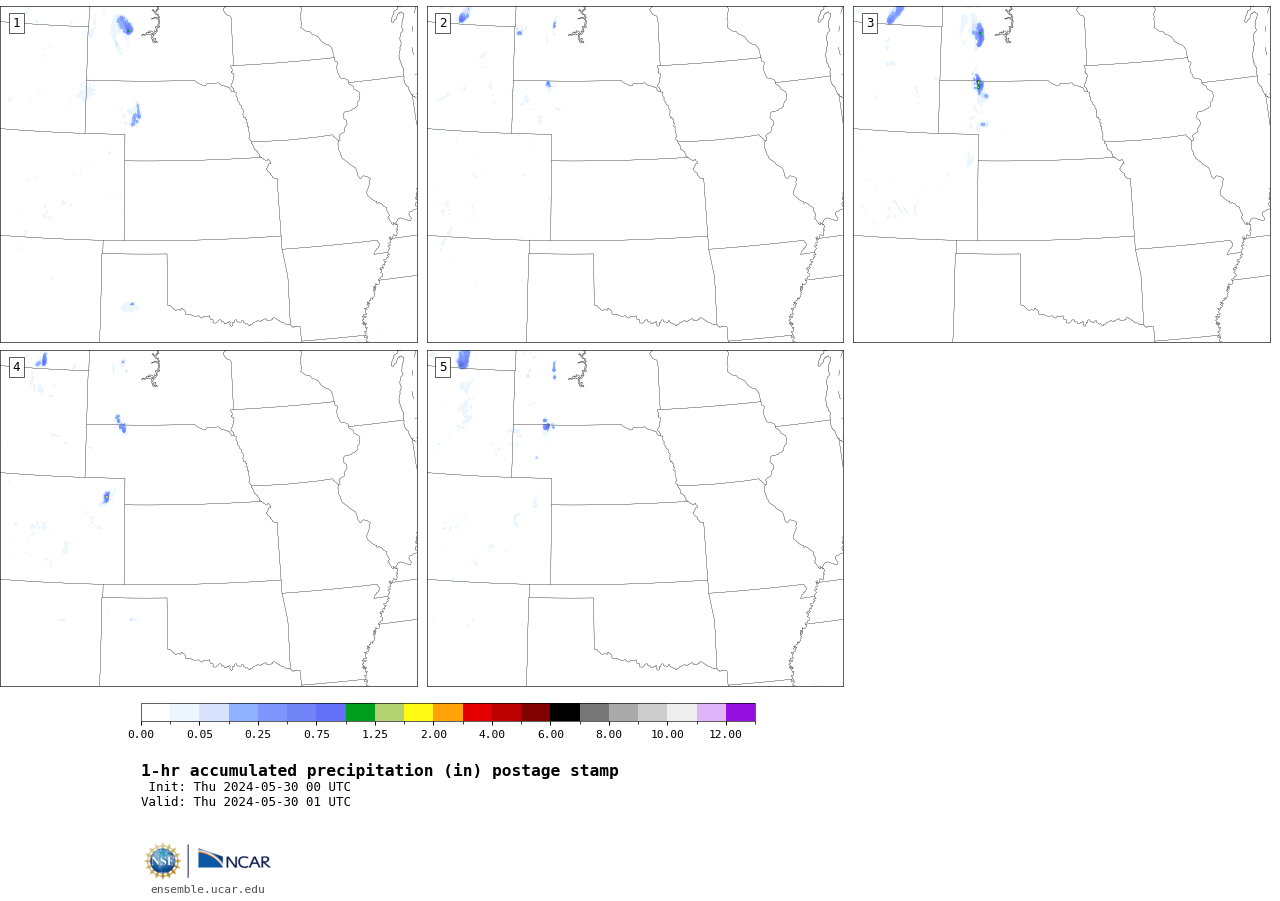Click the colorbar label 6.00
This screenshot has height=901, width=1280.
[x=551, y=735]
